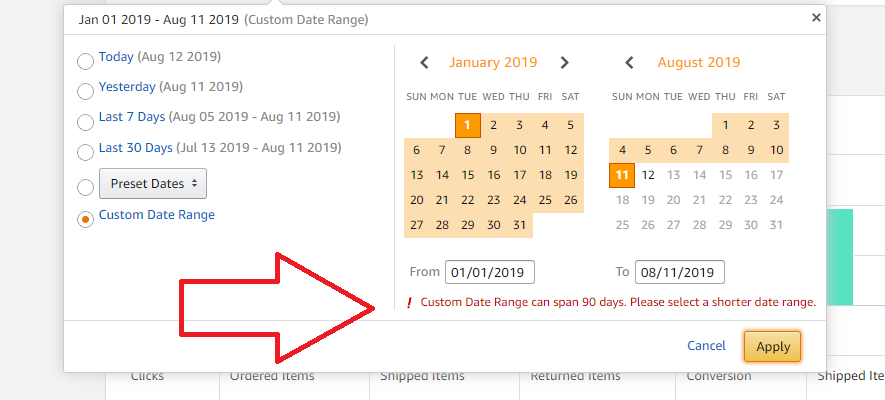
Task: Select January 15 in the calendar
Action: tap(467, 175)
